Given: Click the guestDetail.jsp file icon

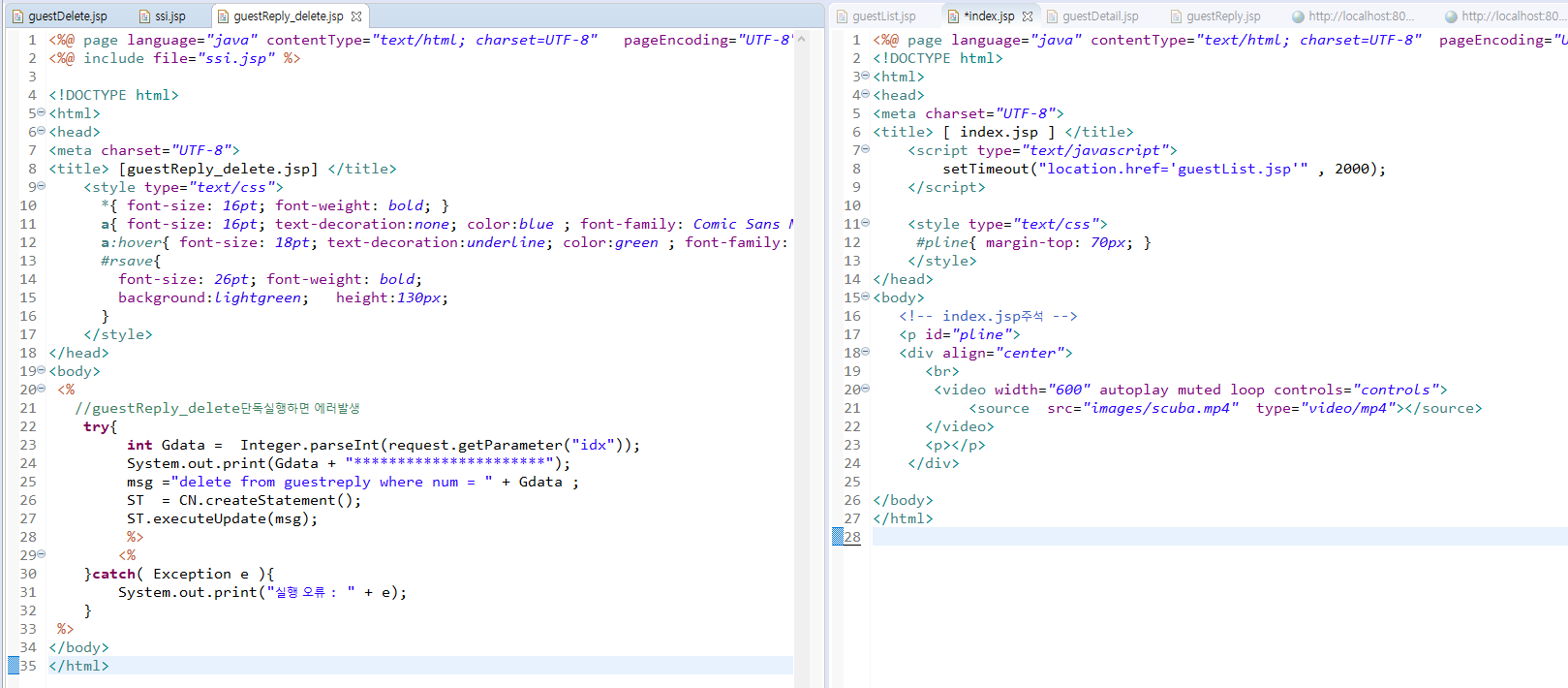Looking at the screenshot, I should pos(1052,16).
